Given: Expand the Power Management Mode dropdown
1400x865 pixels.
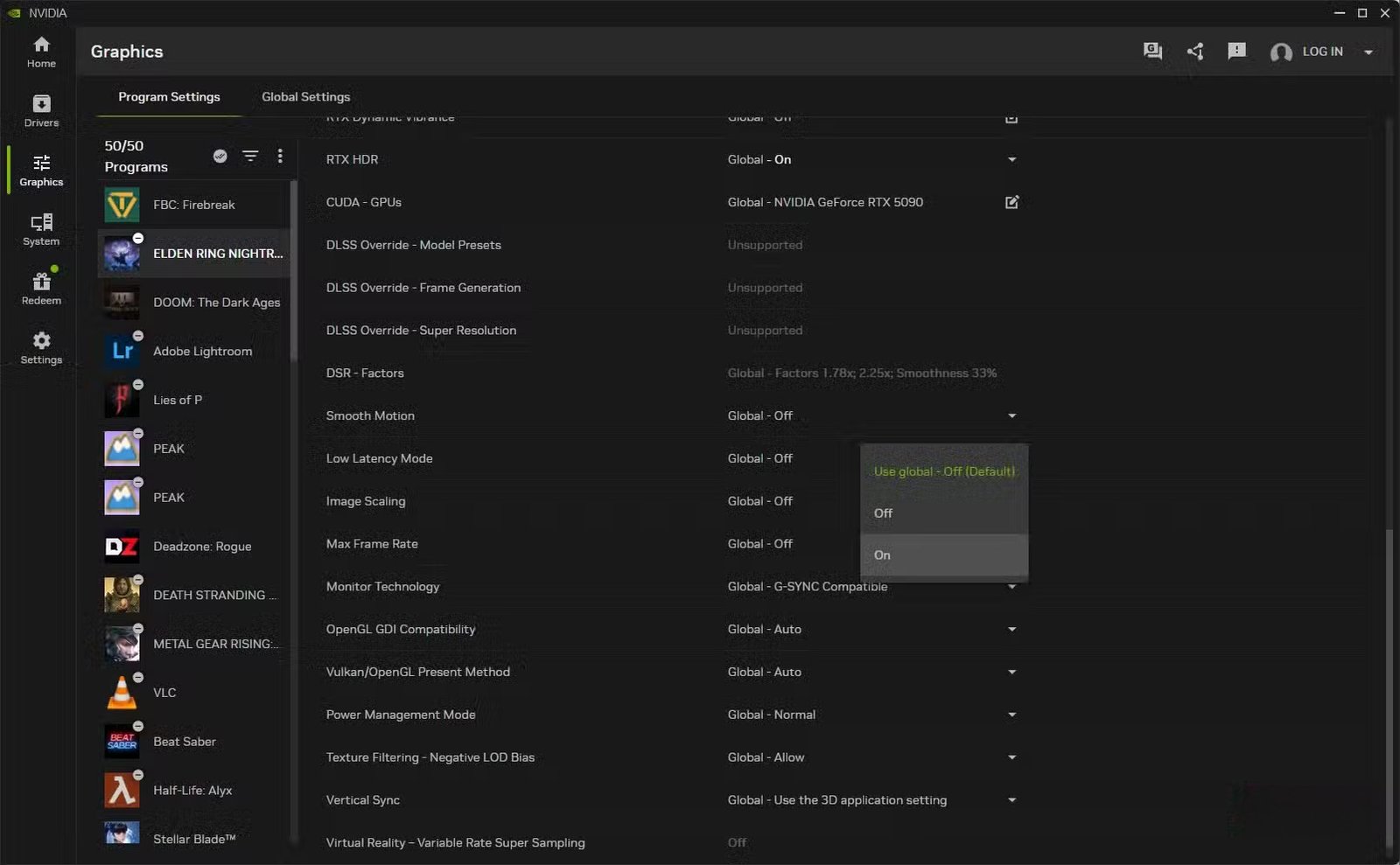Looking at the screenshot, I should pos(1012,715).
